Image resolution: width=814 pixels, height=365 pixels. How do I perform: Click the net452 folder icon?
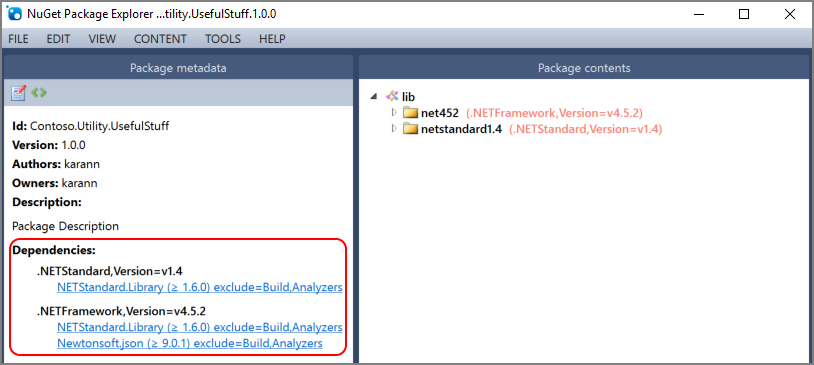pos(410,113)
